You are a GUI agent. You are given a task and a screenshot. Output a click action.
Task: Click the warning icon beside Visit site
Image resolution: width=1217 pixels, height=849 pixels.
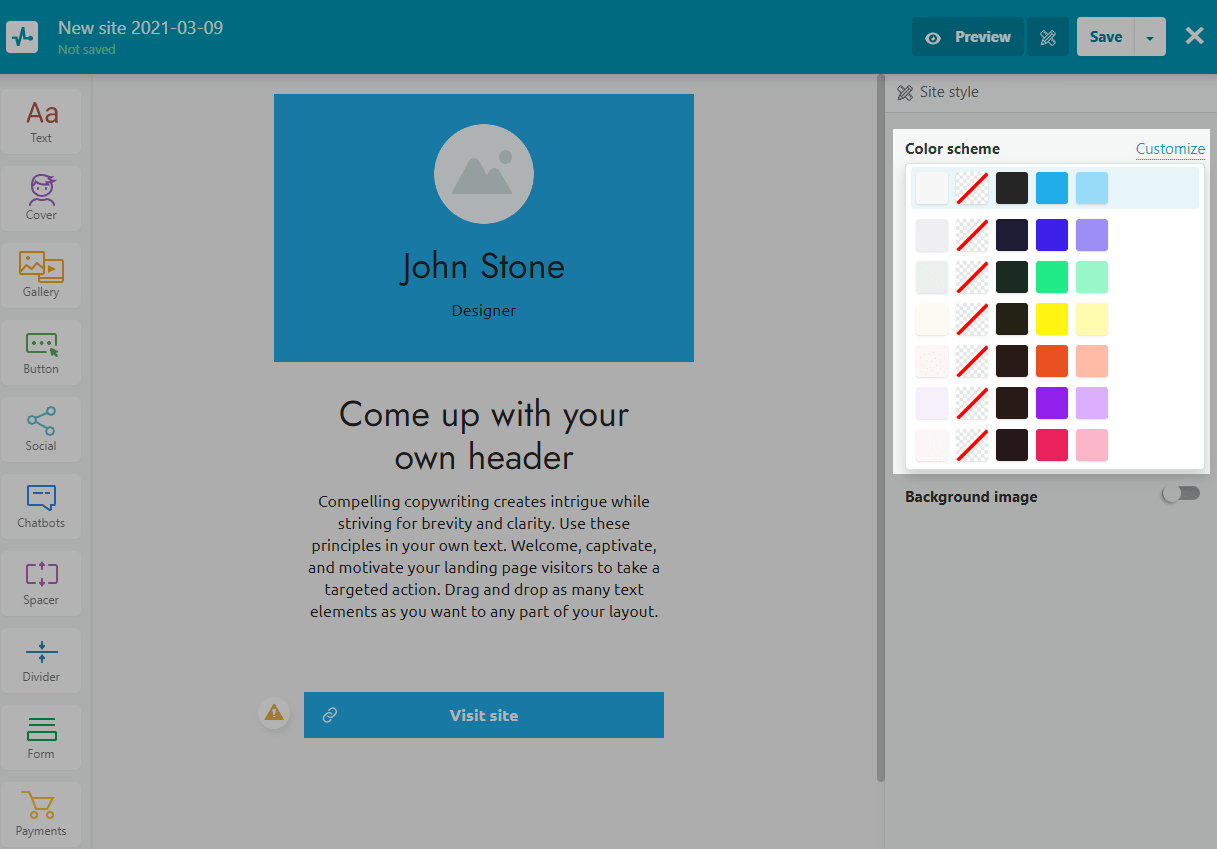click(x=273, y=713)
